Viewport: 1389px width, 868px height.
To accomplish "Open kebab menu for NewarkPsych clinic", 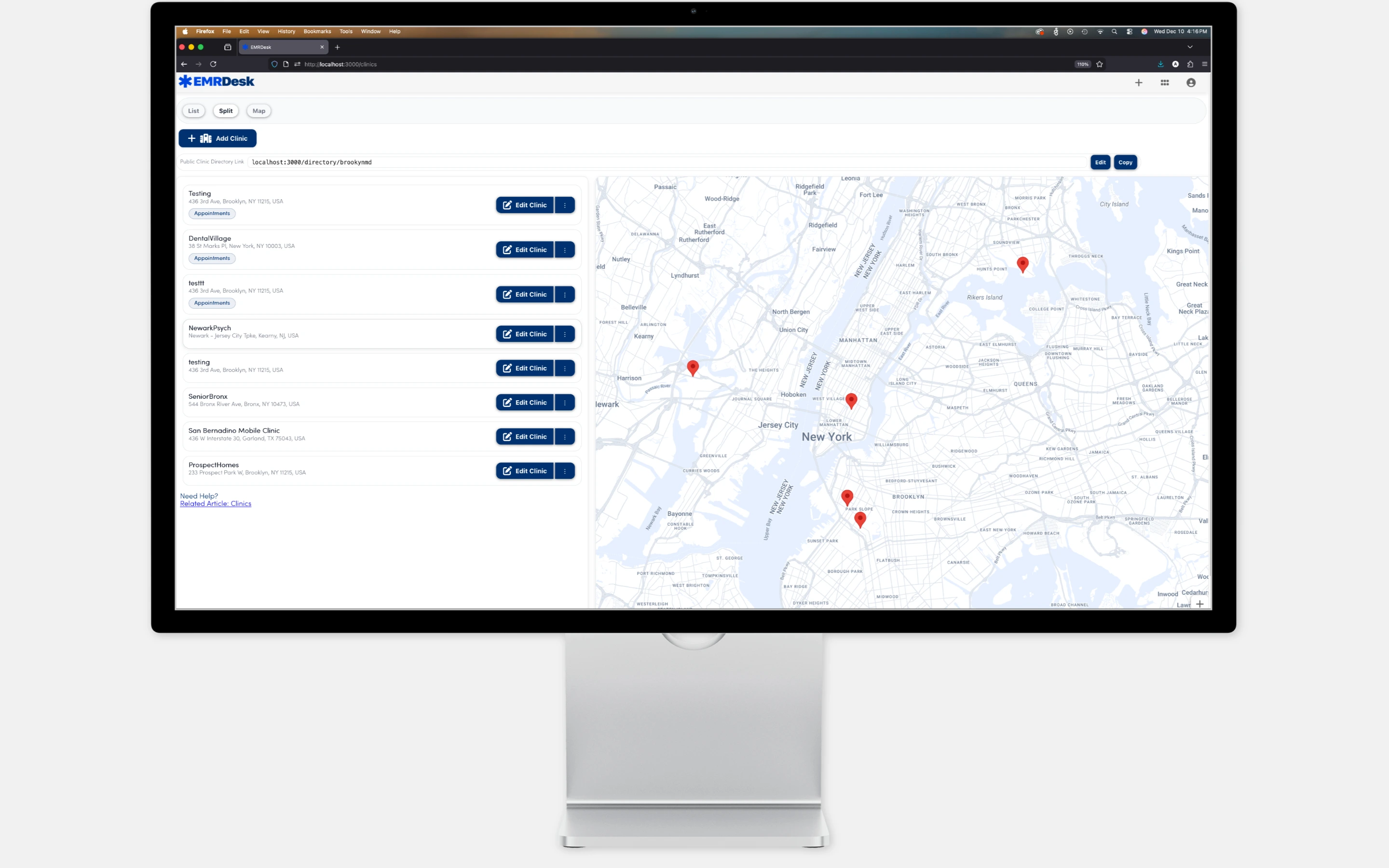I will tap(565, 334).
